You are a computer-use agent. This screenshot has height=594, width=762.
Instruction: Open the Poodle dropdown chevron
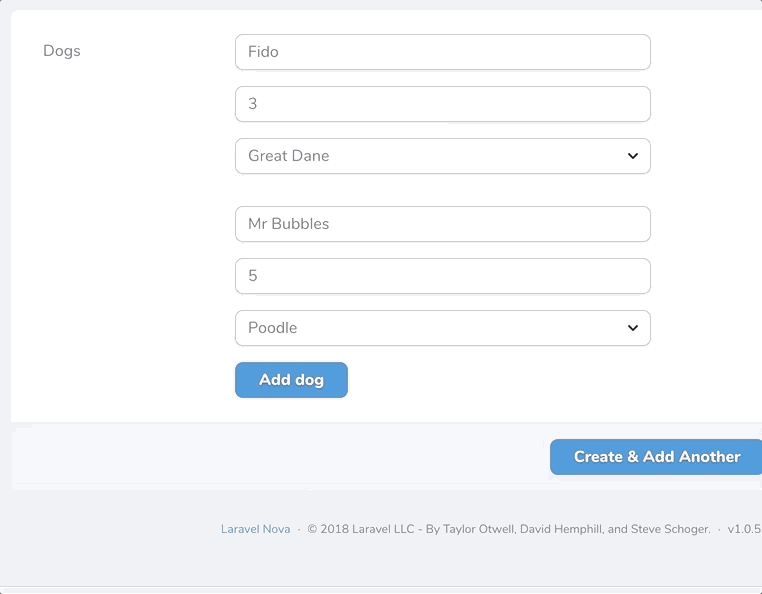click(x=632, y=328)
